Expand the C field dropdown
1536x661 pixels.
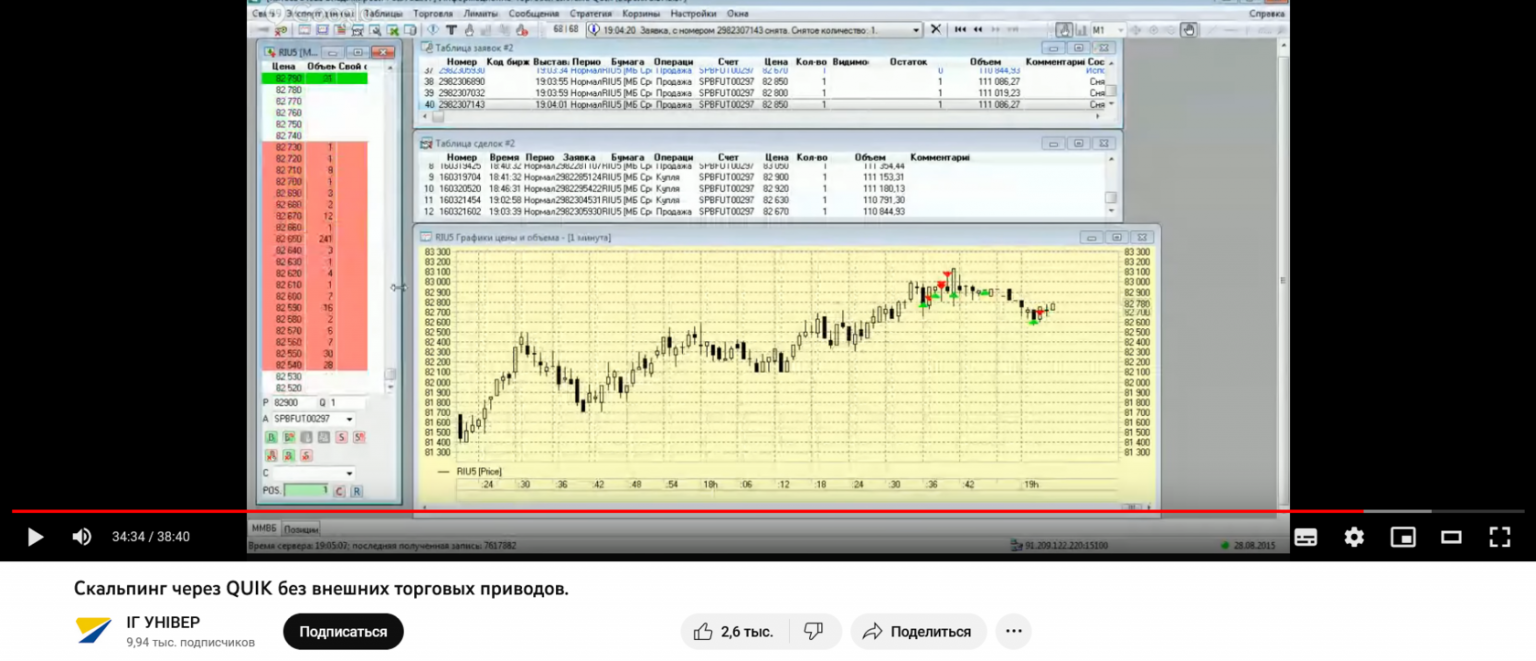coord(348,473)
